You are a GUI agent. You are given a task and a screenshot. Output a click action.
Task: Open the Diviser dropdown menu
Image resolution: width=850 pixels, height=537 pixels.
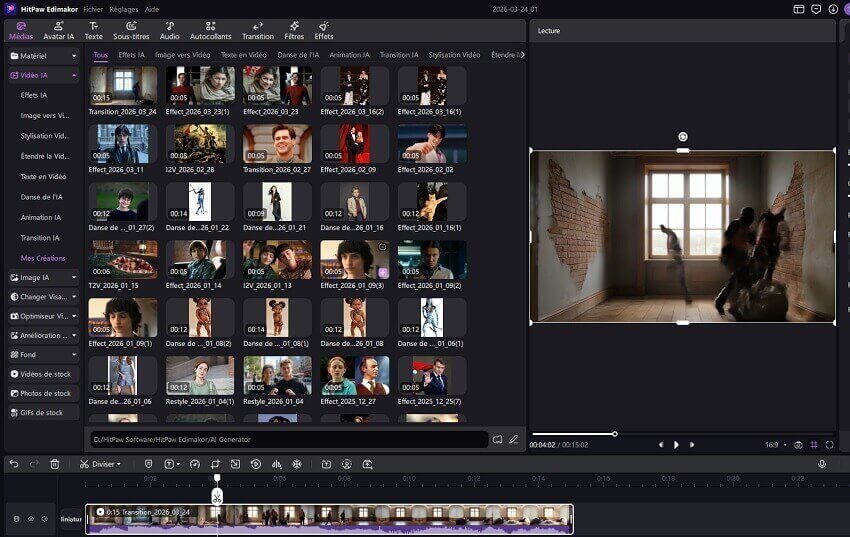(x=101, y=464)
